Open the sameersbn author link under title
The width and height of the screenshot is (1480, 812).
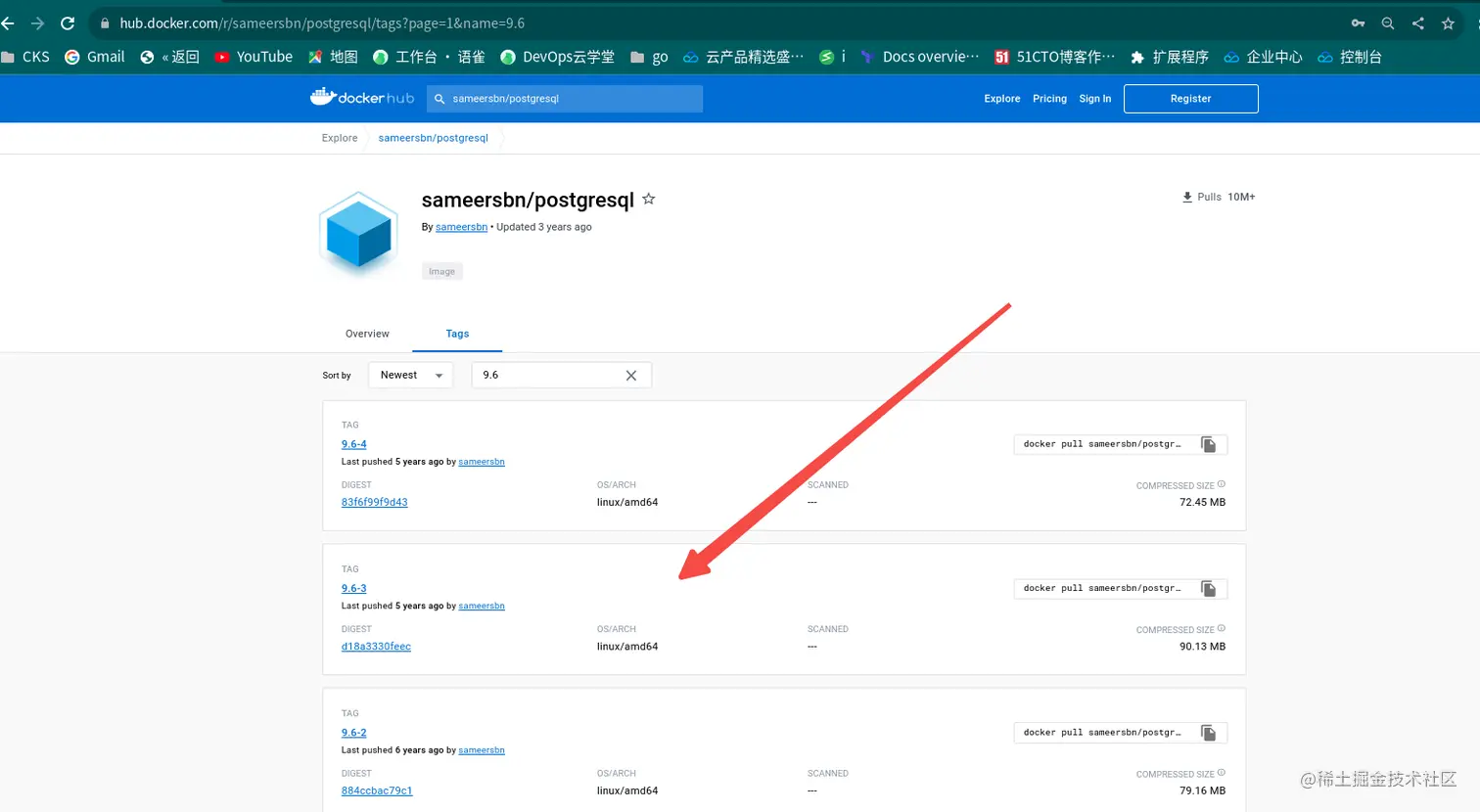(461, 227)
